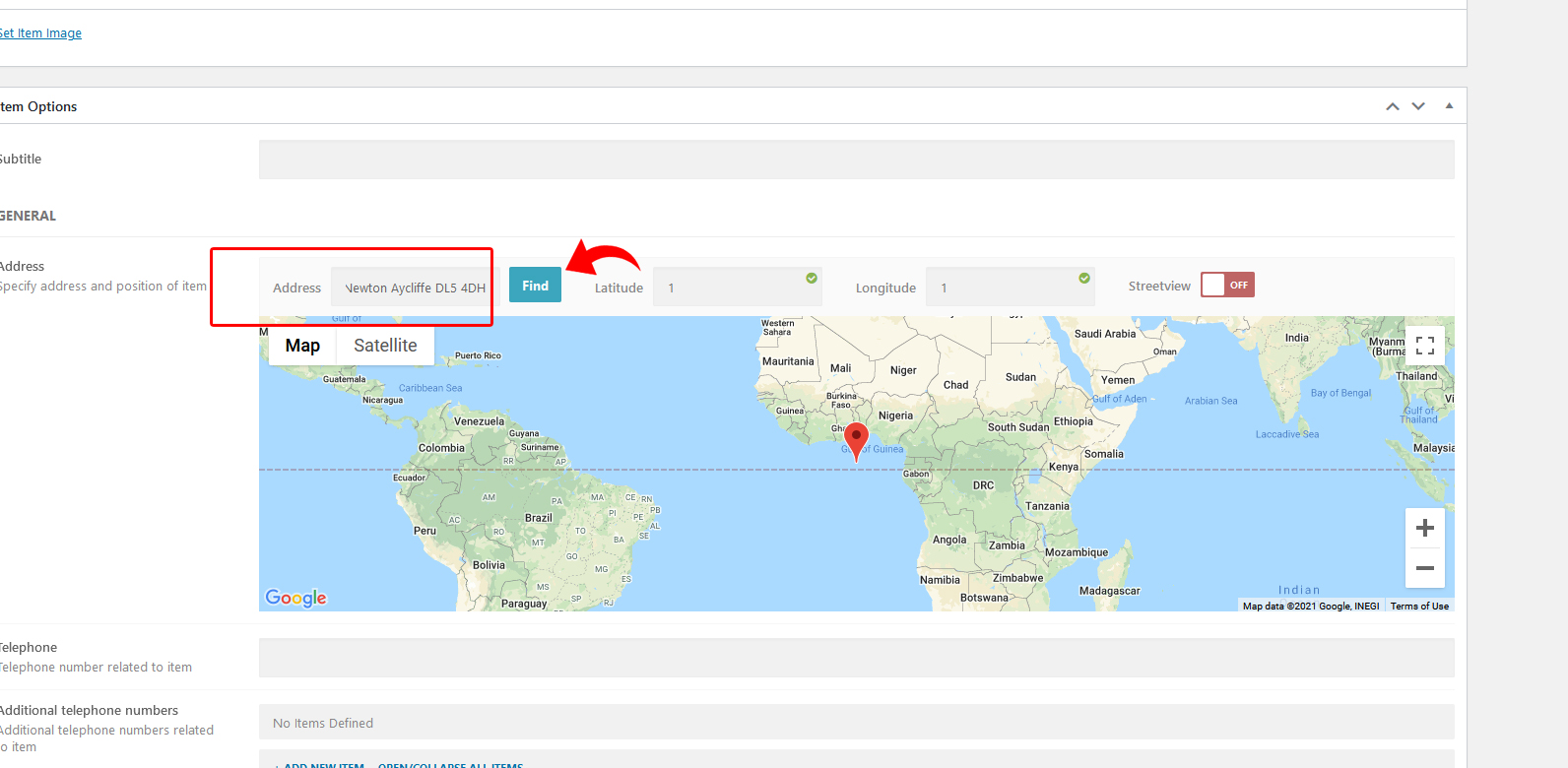
Task: Open the map Terms of Use link
Action: (1419, 607)
